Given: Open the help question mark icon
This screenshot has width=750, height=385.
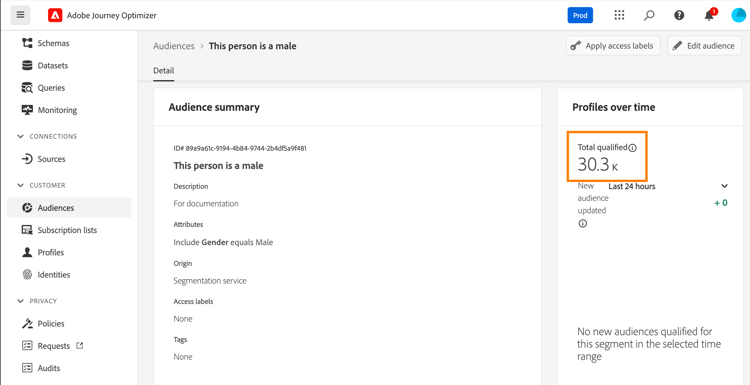Looking at the screenshot, I should 679,15.
